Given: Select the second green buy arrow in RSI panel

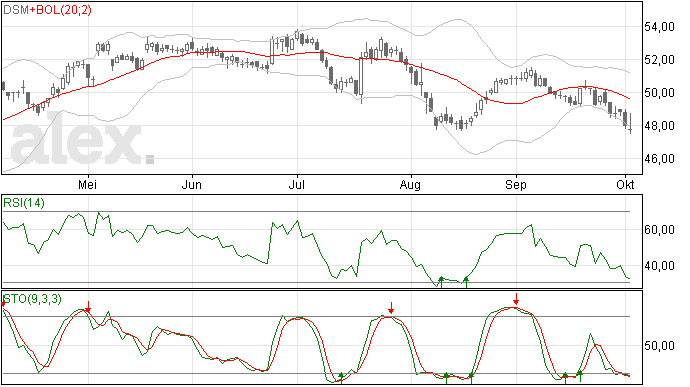Looking at the screenshot, I should tap(466, 282).
